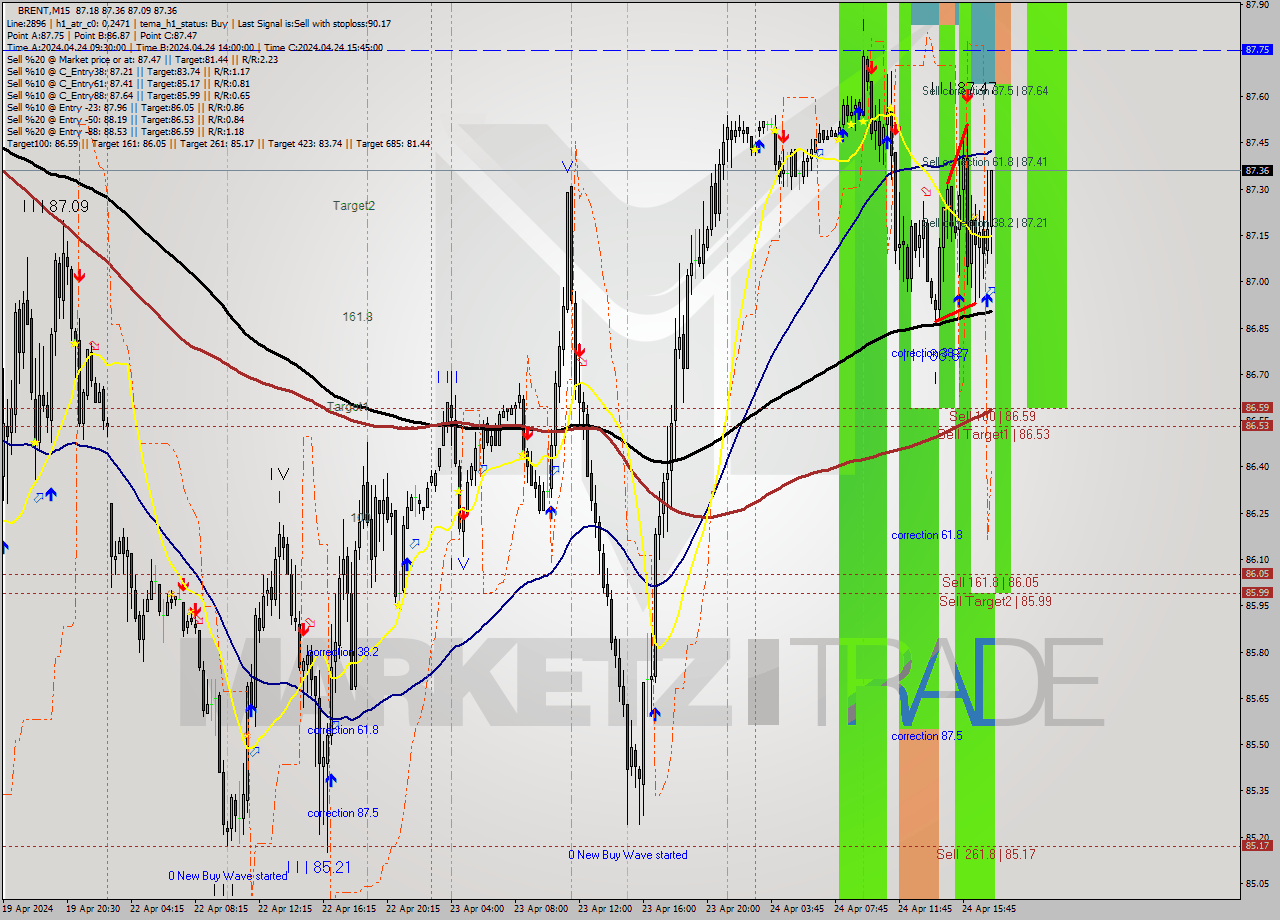Click the current price 87.36 axis tag

coord(1256,170)
